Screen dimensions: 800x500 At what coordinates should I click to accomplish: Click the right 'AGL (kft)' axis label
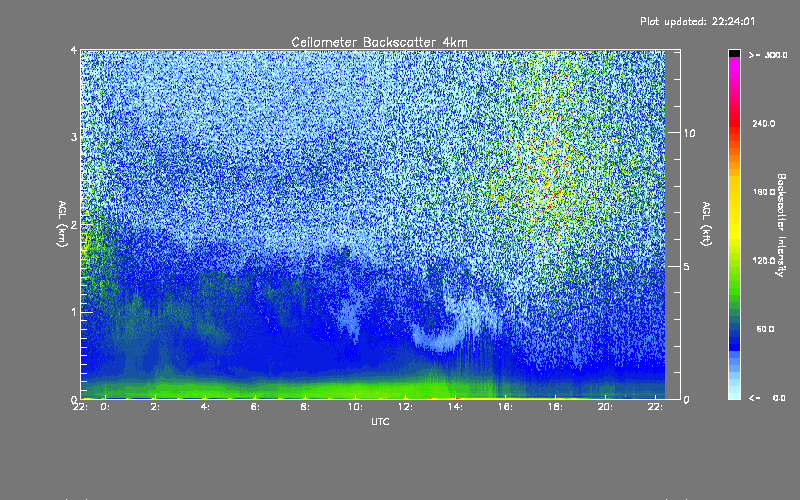(706, 224)
